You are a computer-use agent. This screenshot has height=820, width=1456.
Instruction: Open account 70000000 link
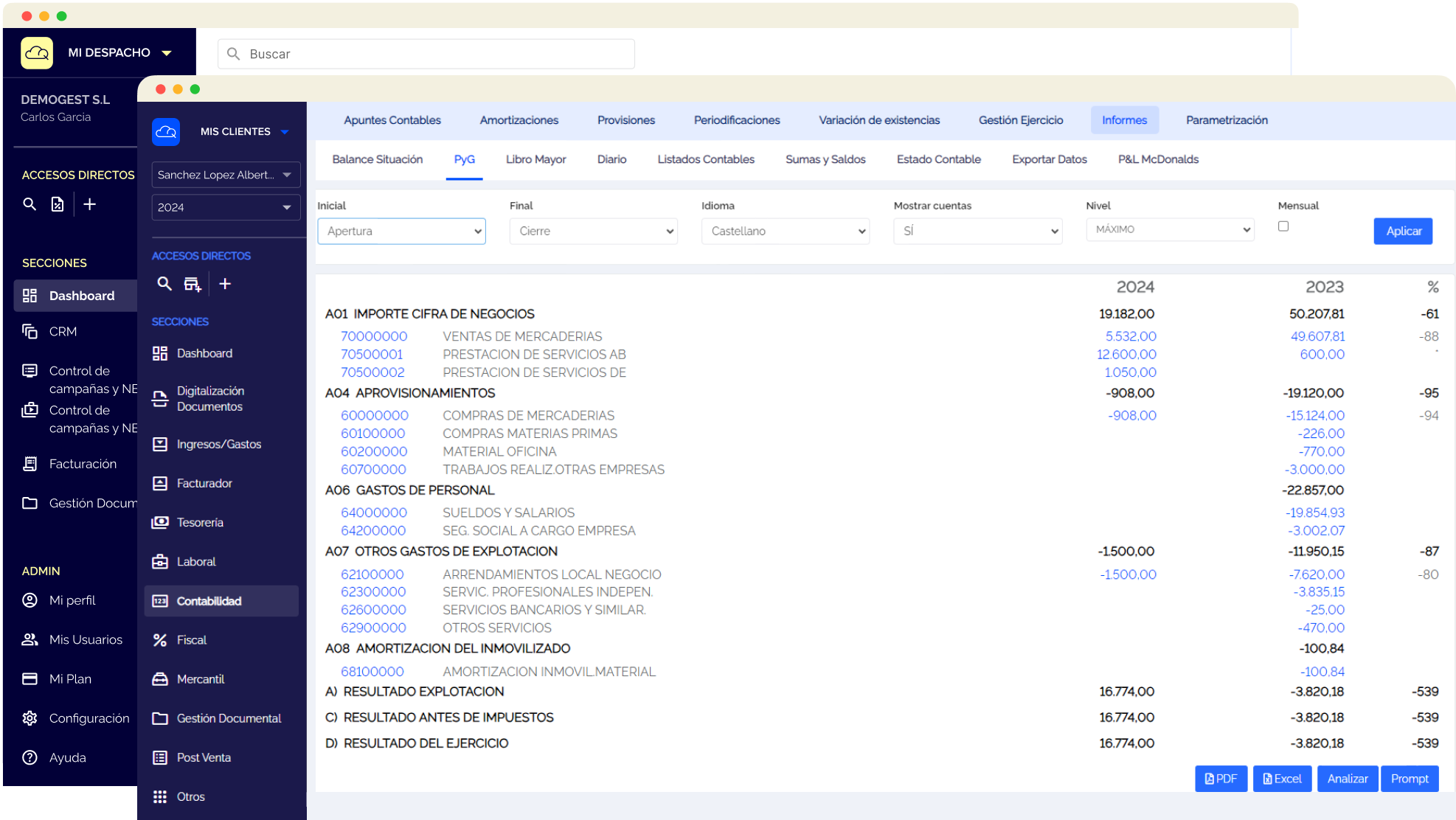point(374,336)
